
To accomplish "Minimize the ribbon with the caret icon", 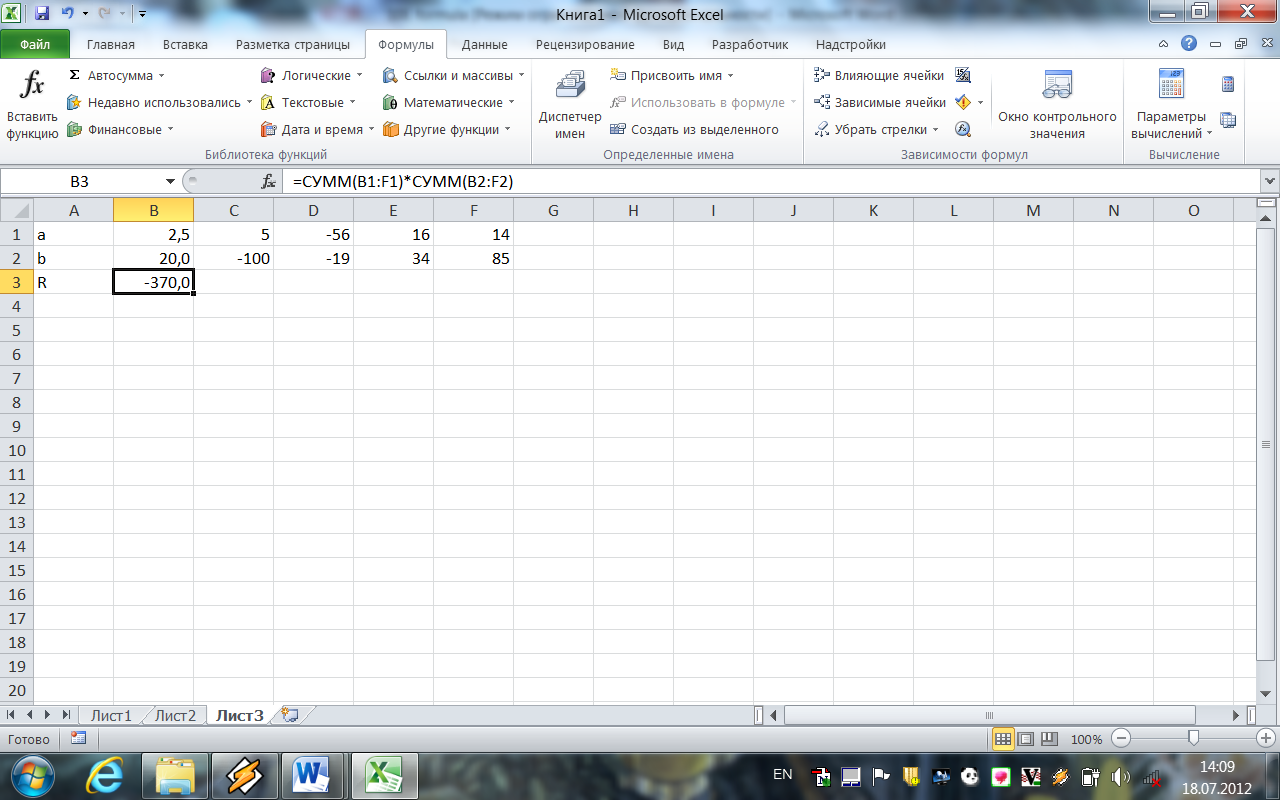I will coord(1164,44).
